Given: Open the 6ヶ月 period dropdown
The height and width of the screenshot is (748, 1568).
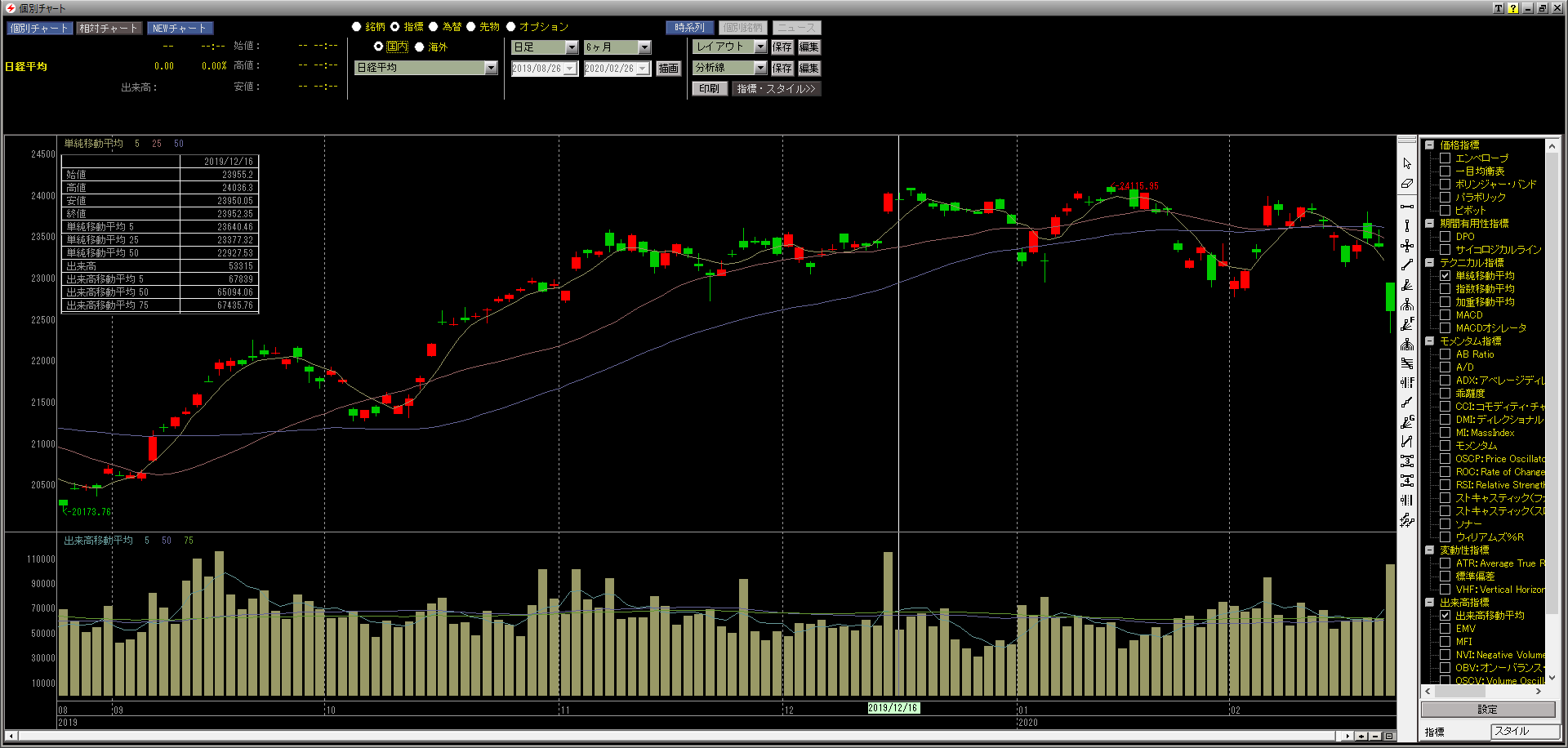Looking at the screenshot, I should click(644, 47).
